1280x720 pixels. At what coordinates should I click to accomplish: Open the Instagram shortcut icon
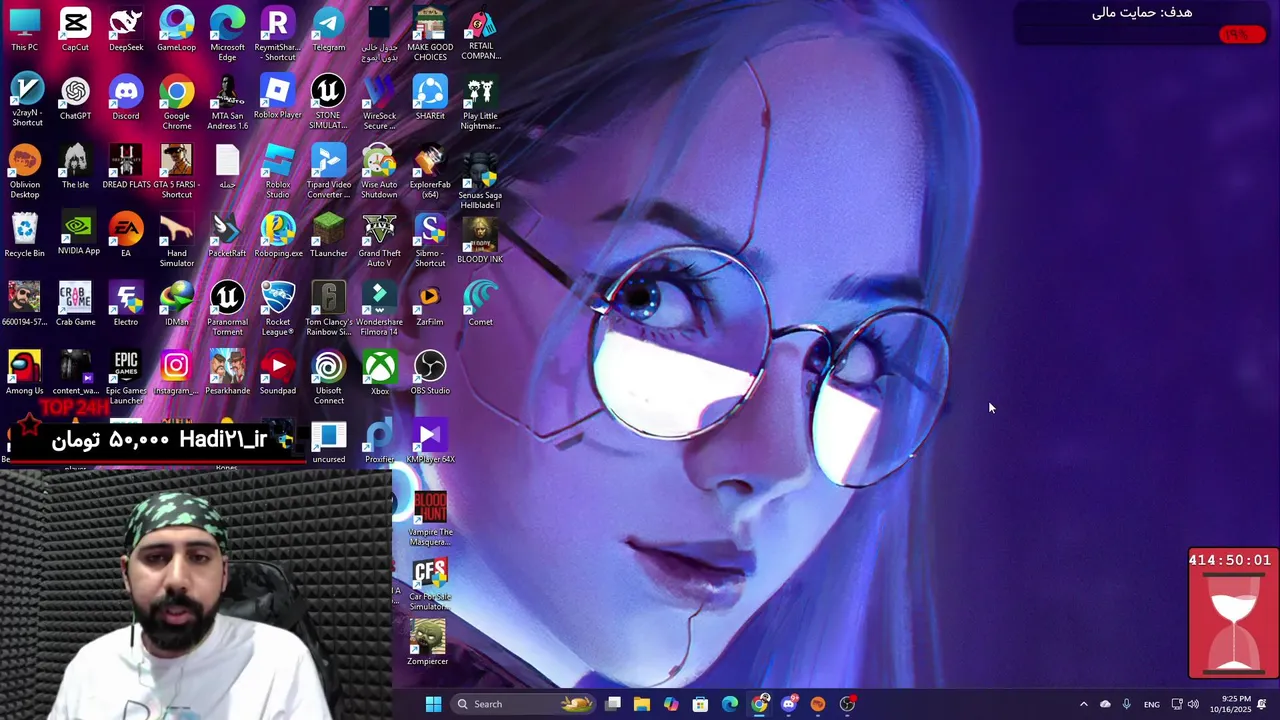pos(176,372)
